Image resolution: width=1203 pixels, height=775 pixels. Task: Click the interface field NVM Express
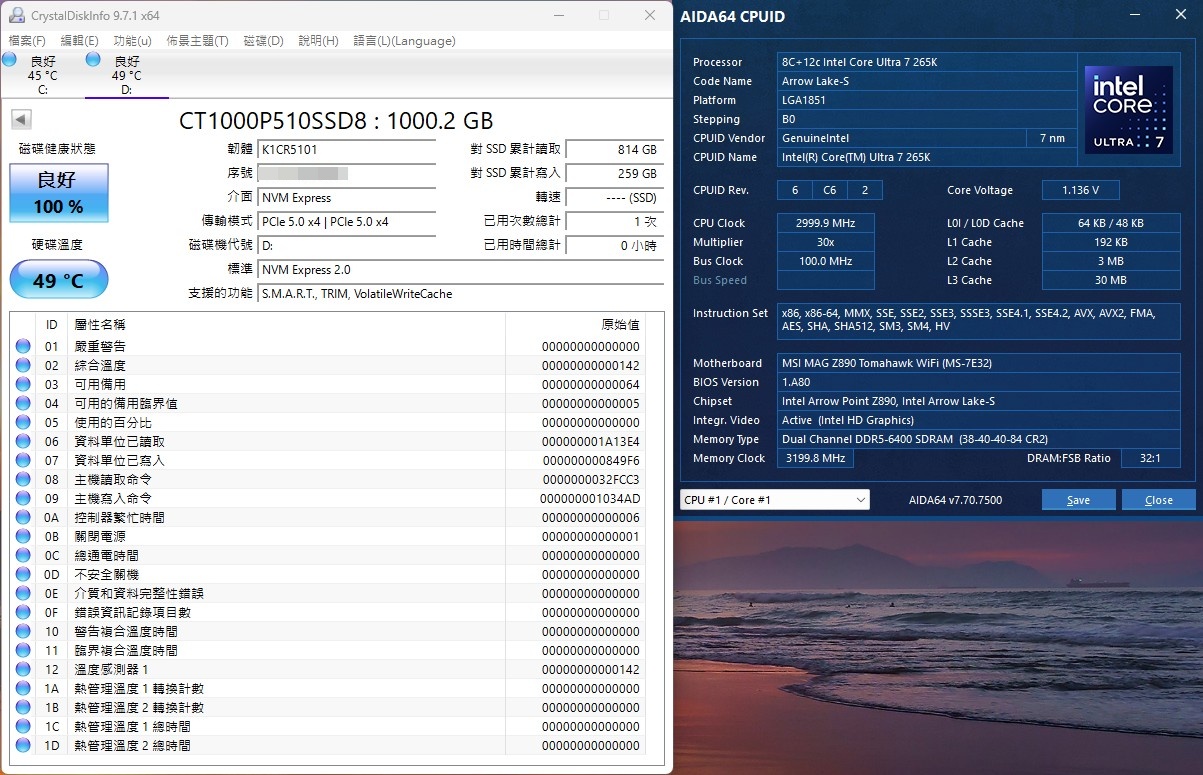pyautogui.click(x=346, y=198)
